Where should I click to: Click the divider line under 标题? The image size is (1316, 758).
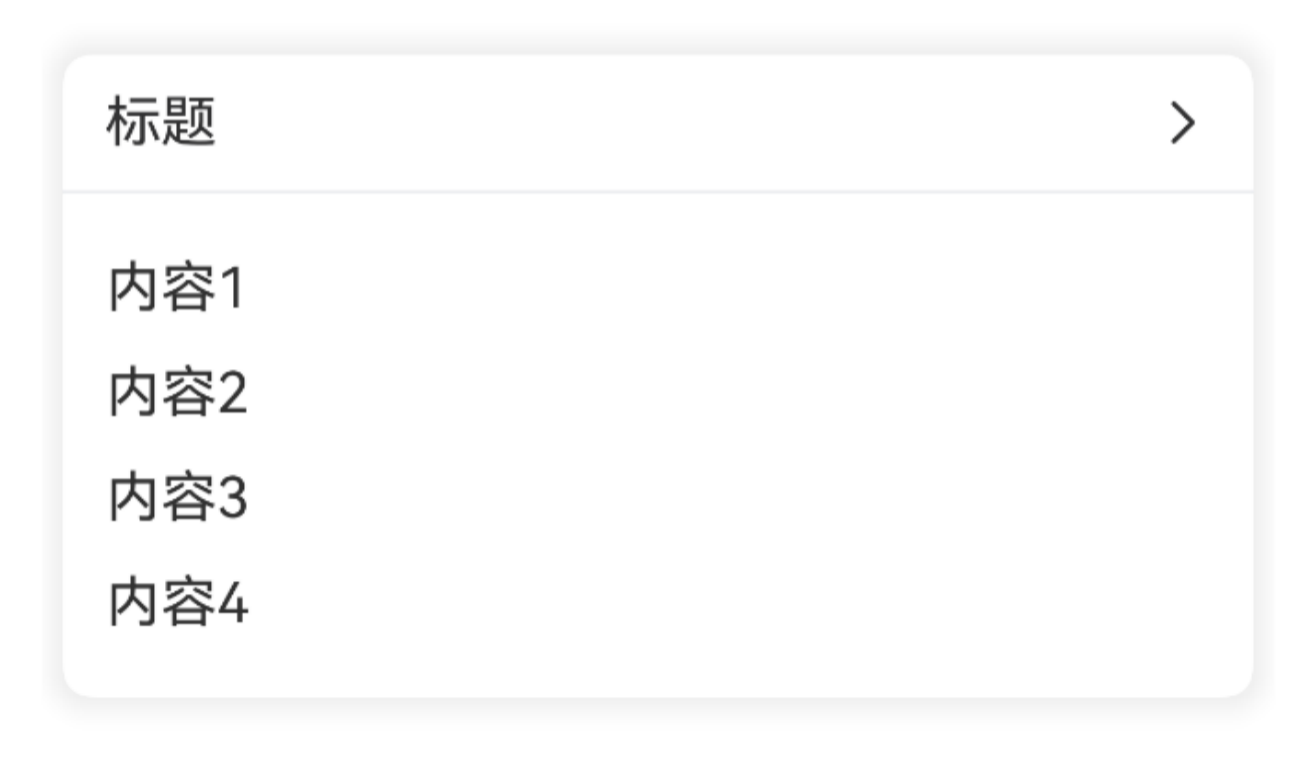(658, 190)
